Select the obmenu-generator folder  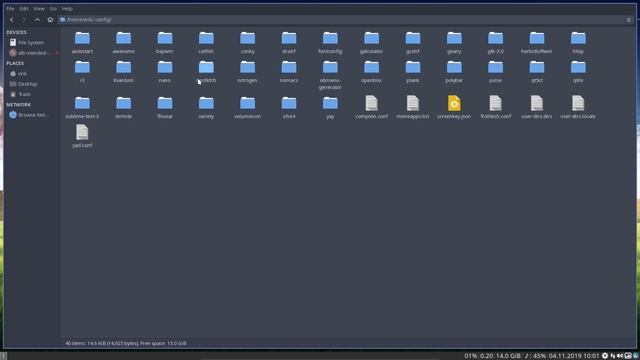(x=330, y=75)
